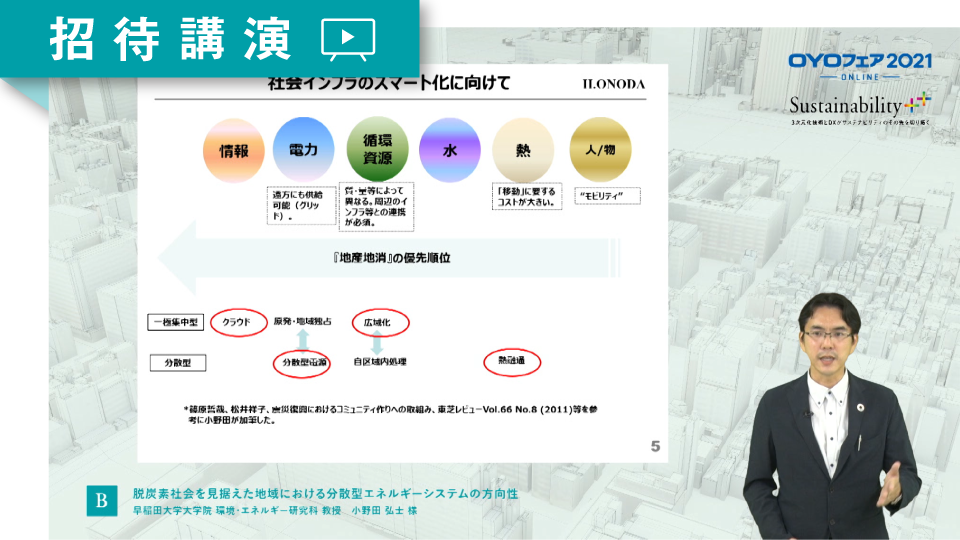
Task: Click the 招待講演 banner text
Action: tap(170, 39)
